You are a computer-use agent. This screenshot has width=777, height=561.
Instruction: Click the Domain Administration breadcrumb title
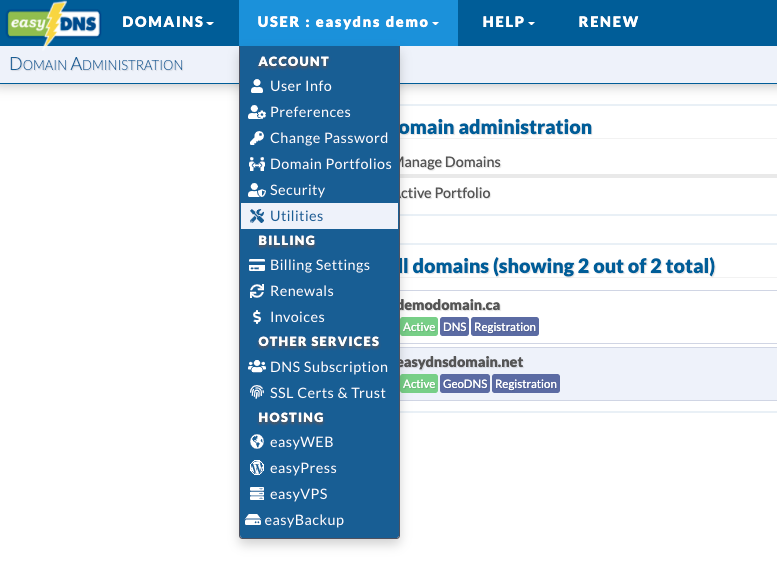click(x=96, y=64)
